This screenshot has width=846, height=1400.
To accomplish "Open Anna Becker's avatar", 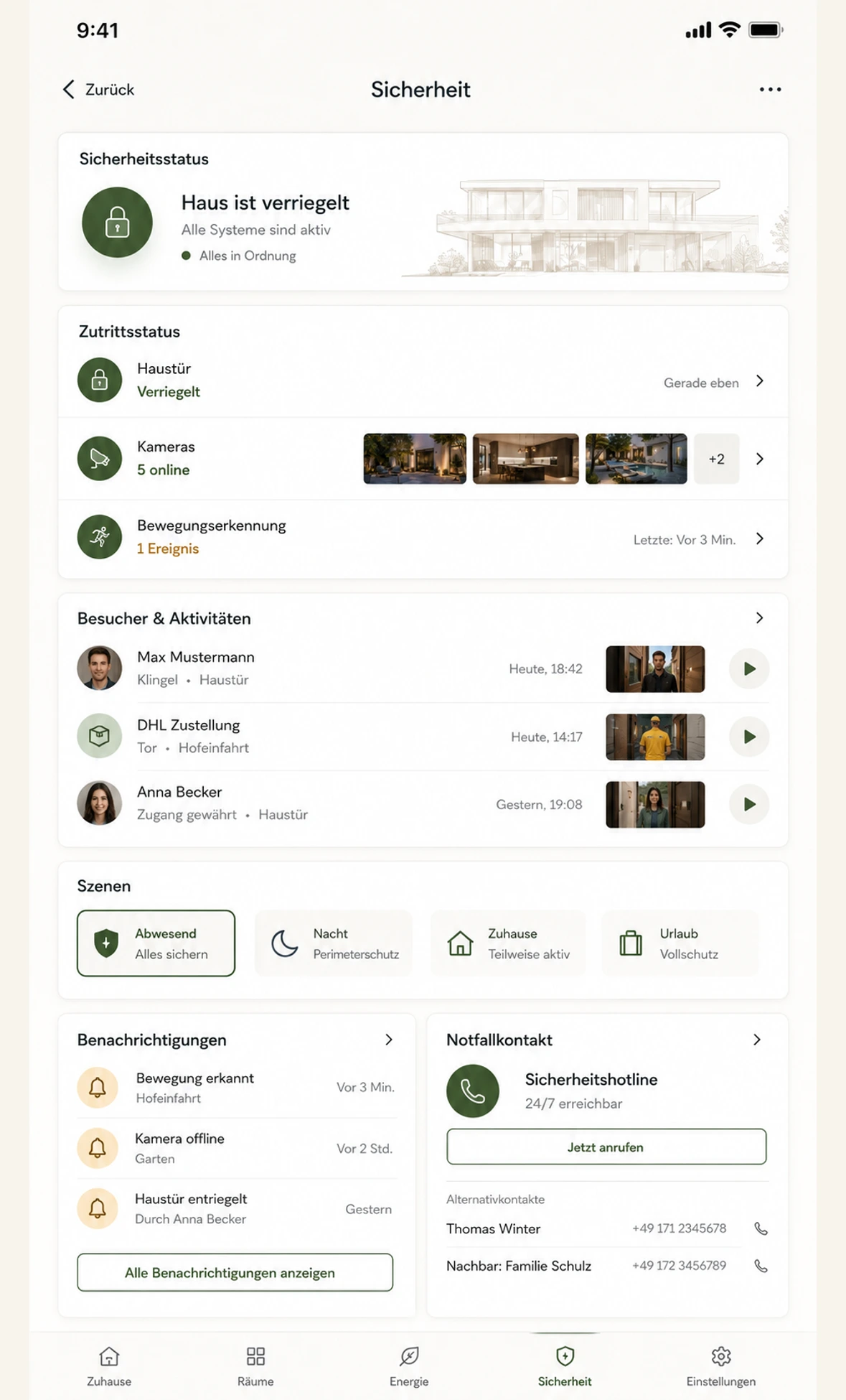I will (x=100, y=803).
